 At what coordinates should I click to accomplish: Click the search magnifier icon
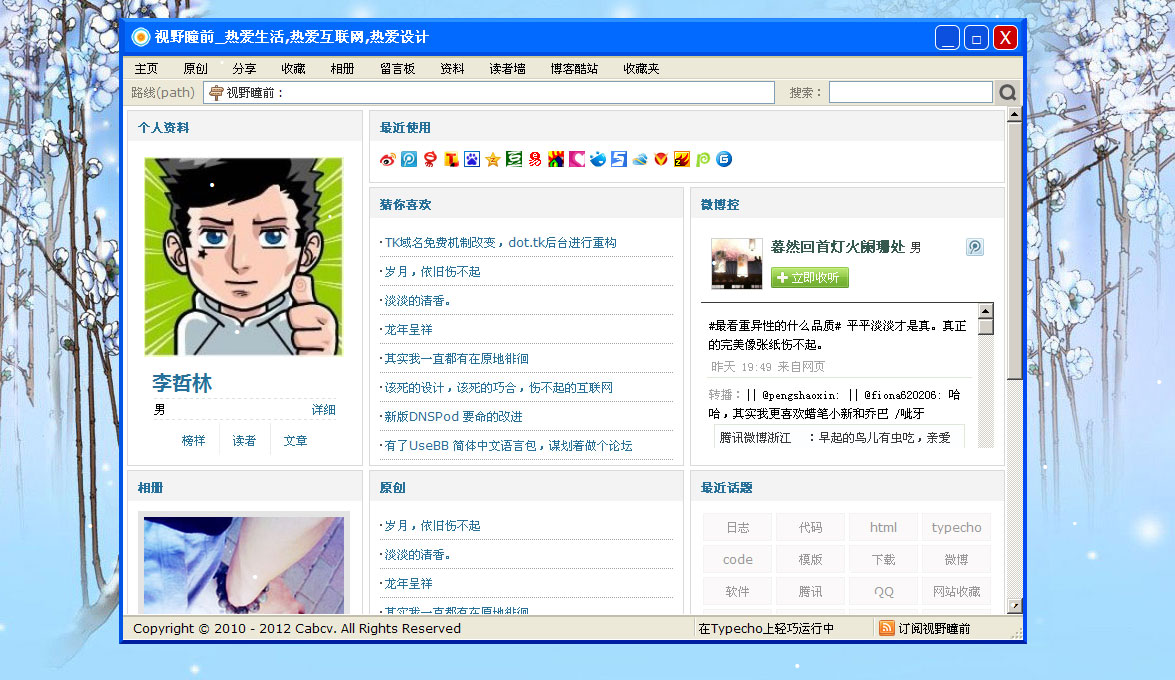[x=1007, y=91]
